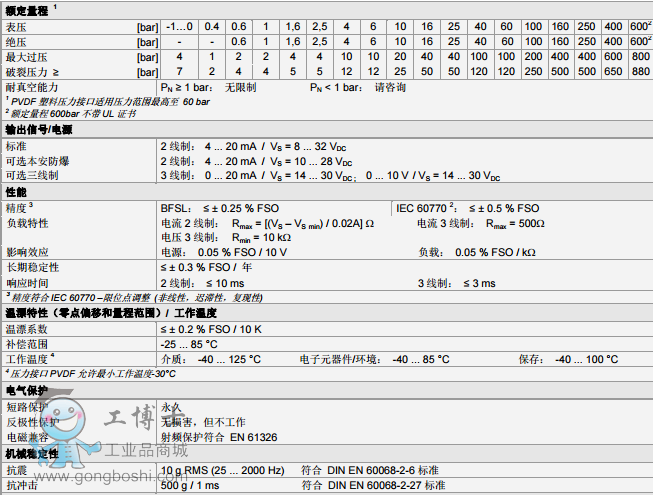Select the 表压 row label
Screen dimensions: 653x495
16,27
